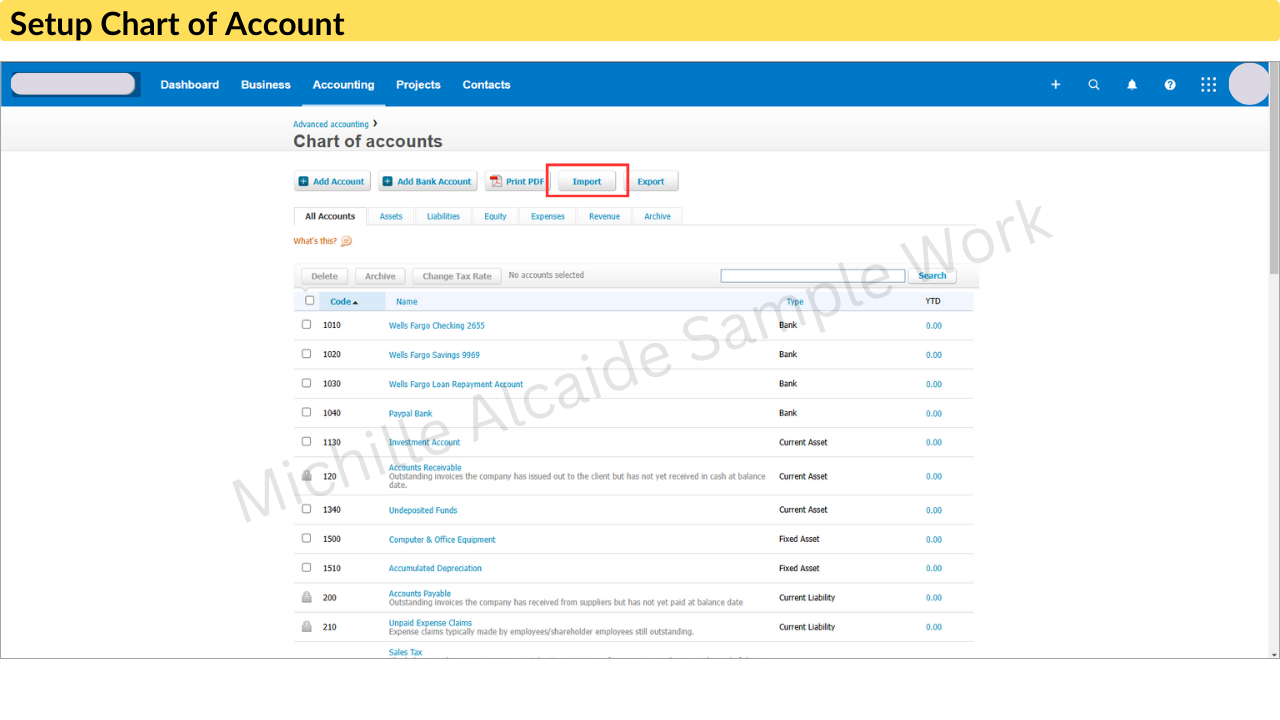The width and height of the screenshot is (1280, 720).
Task: Click the padlock icon beside Accounts Payable
Action: coord(307,597)
